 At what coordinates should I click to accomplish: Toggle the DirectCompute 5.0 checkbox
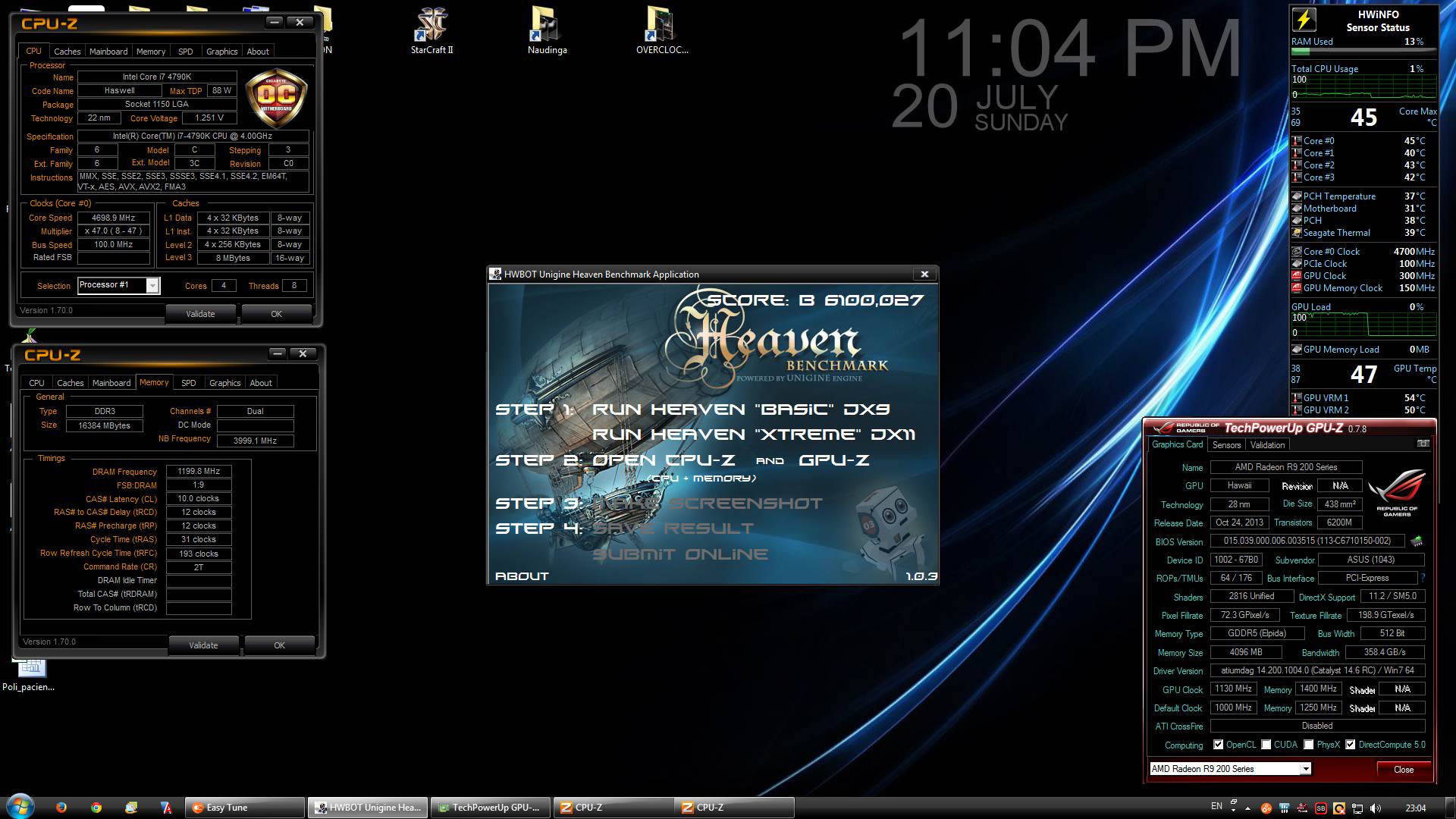[x=1350, y=745]
